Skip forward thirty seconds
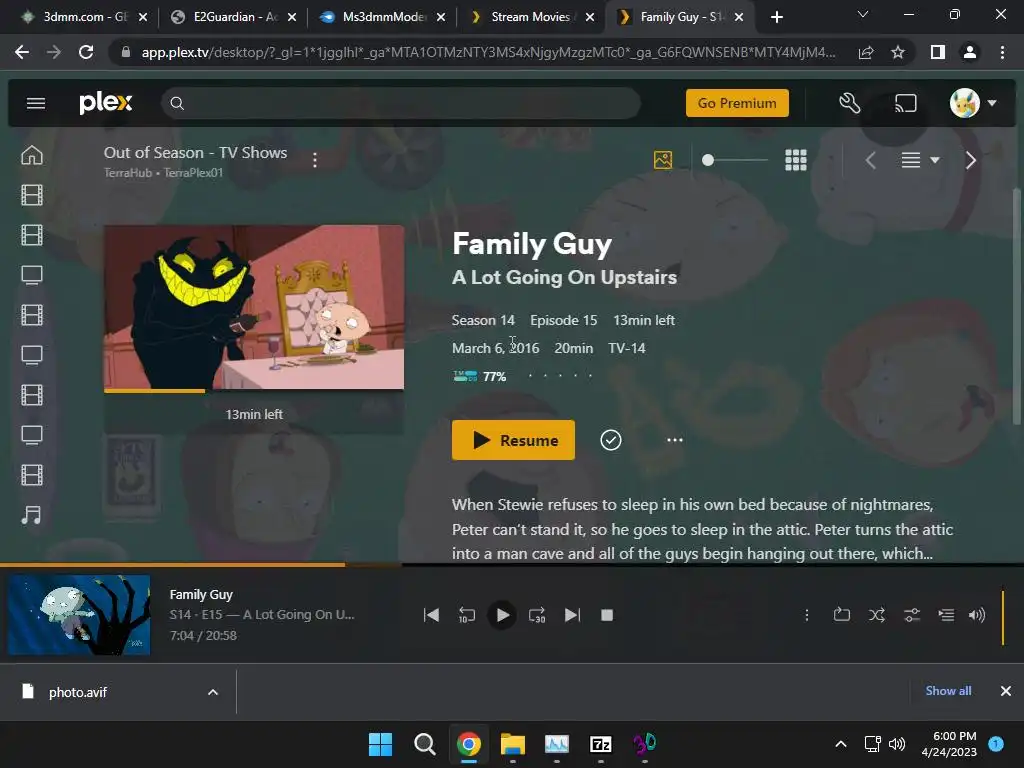Image resolution: width=1024 pixels, height=768 pixels. pyautogui.click(x=537, y=615)
